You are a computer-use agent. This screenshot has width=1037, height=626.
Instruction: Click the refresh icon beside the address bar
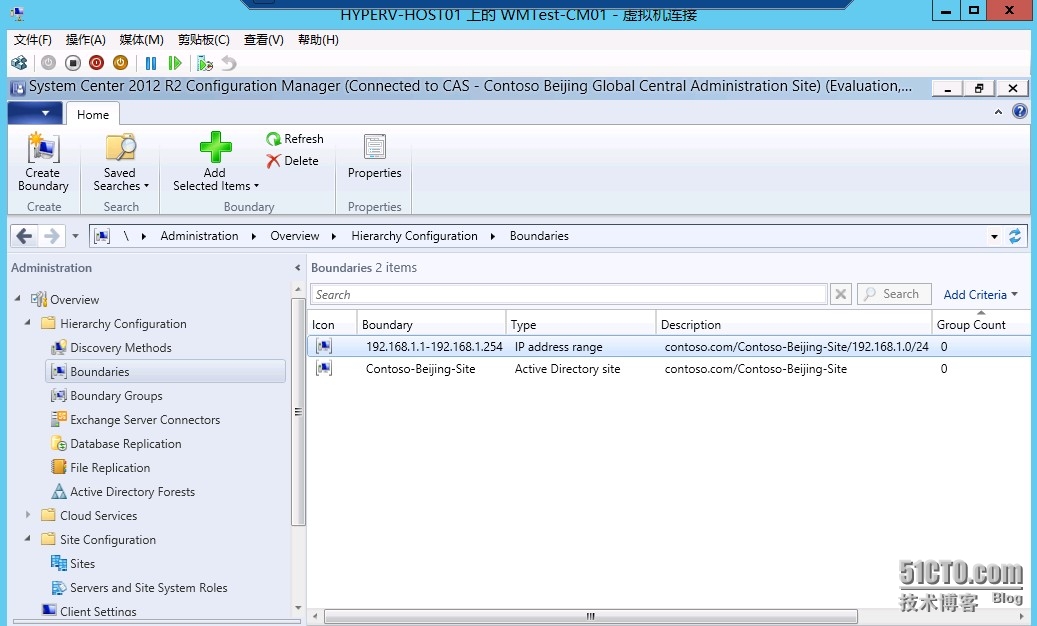[1015, 236]
